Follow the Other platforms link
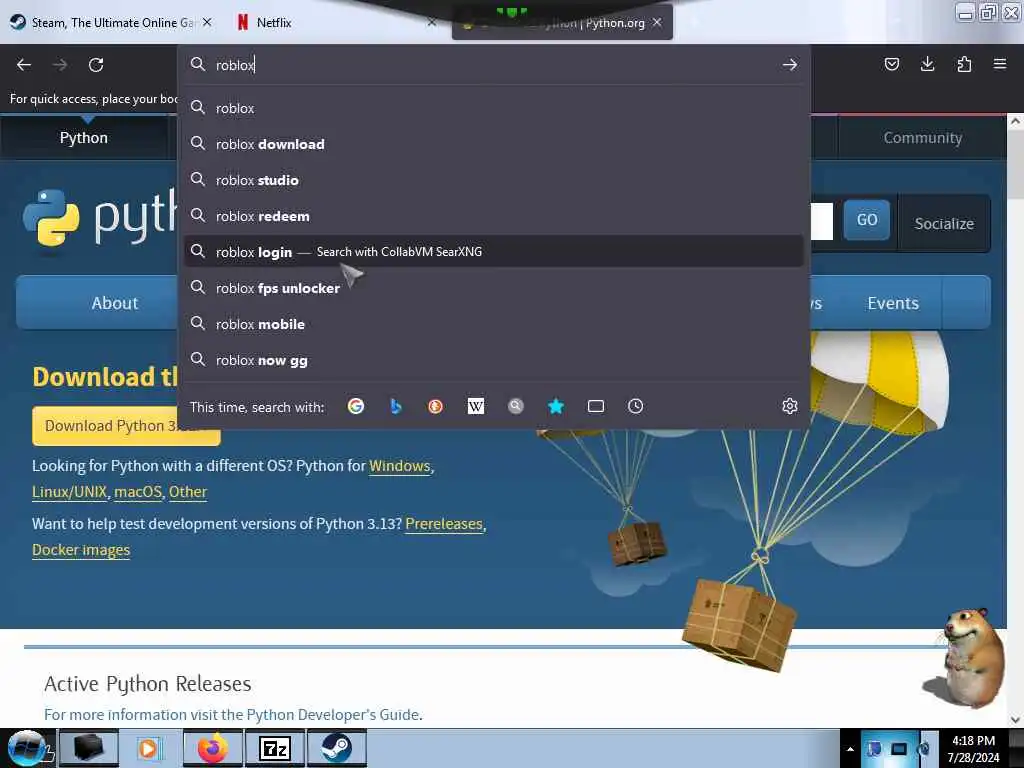1024x768 pixels. pyautogui.click(x=188, y=492)
